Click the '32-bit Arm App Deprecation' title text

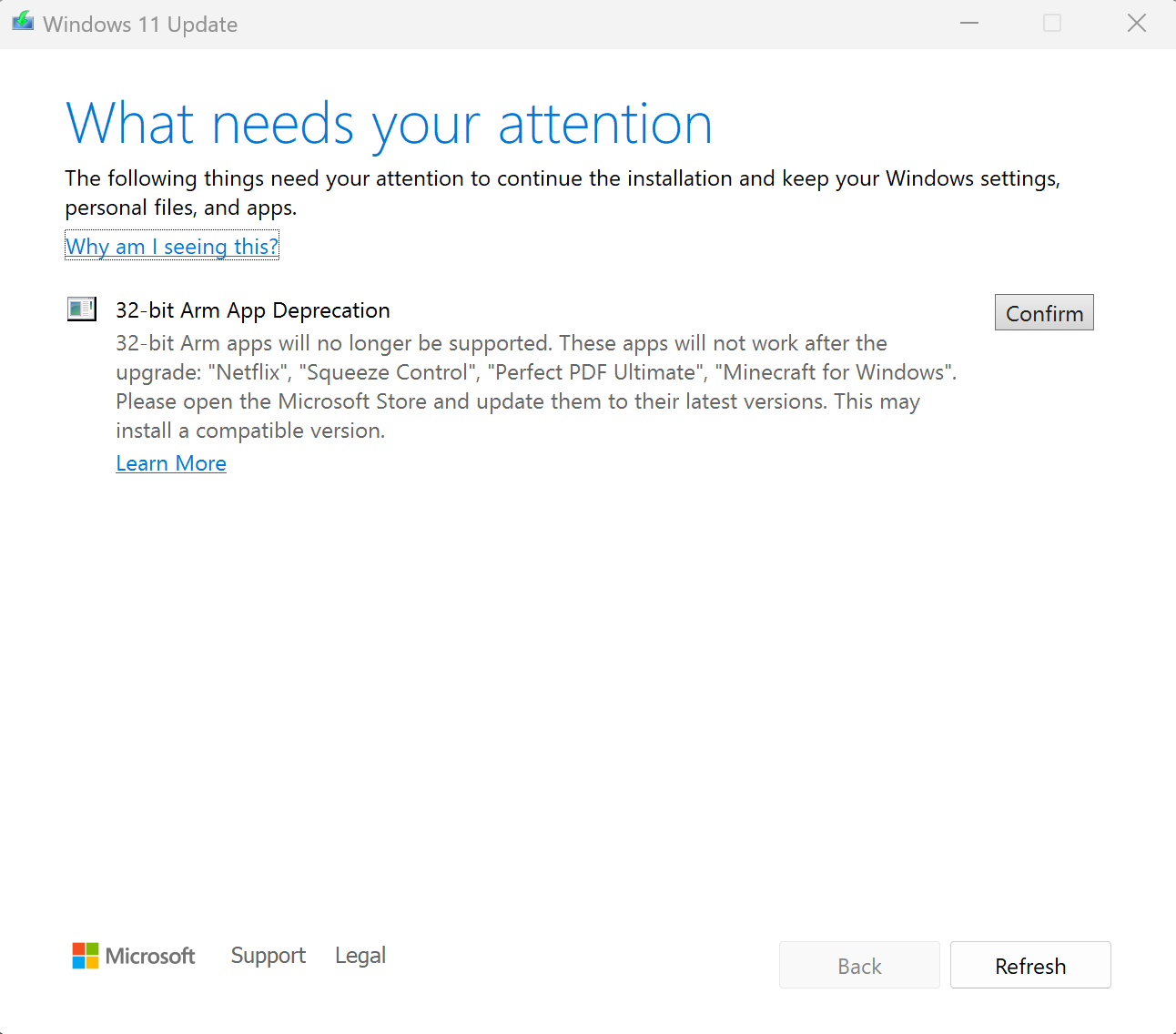(253, 310)
